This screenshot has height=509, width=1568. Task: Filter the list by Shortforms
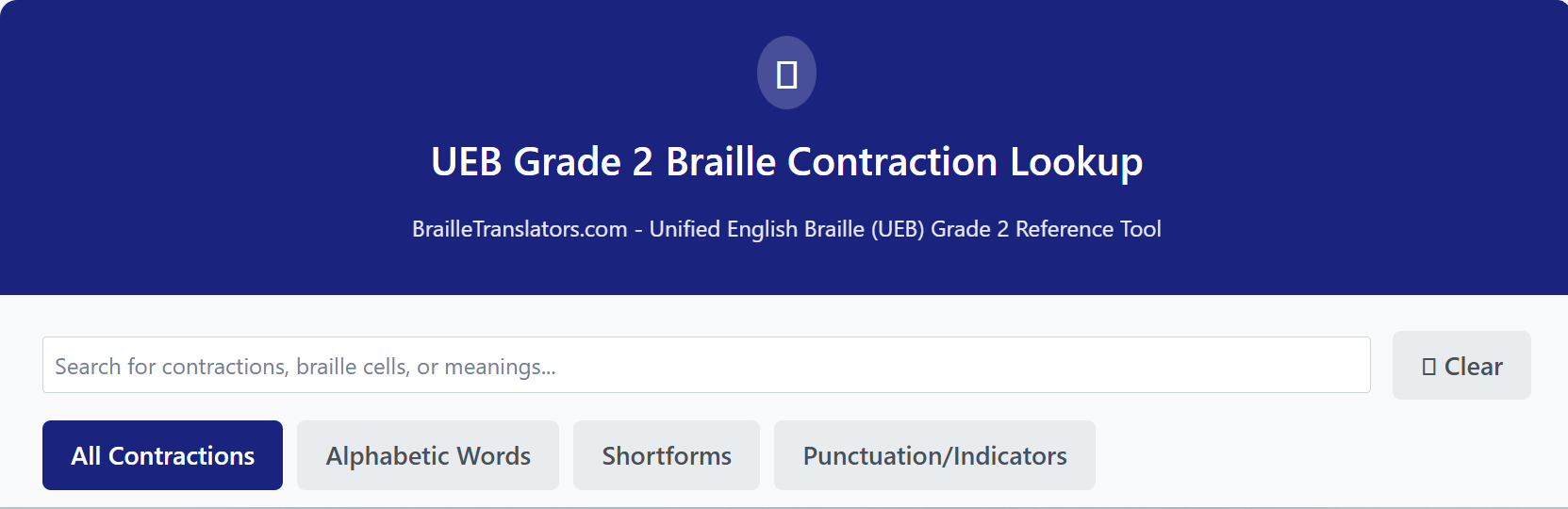[667, 455]
